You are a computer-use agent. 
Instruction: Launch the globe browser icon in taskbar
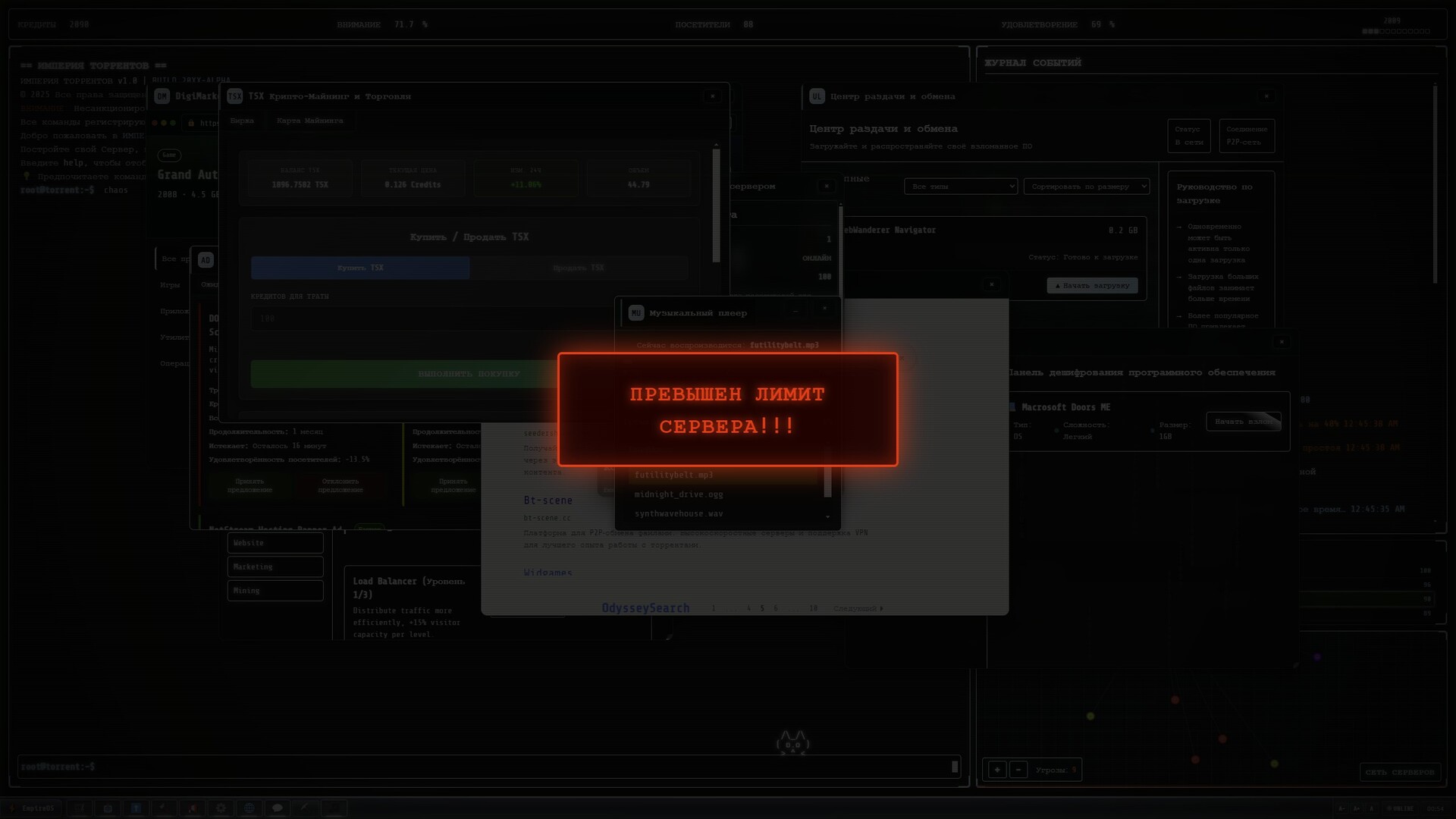coord(249,808)
